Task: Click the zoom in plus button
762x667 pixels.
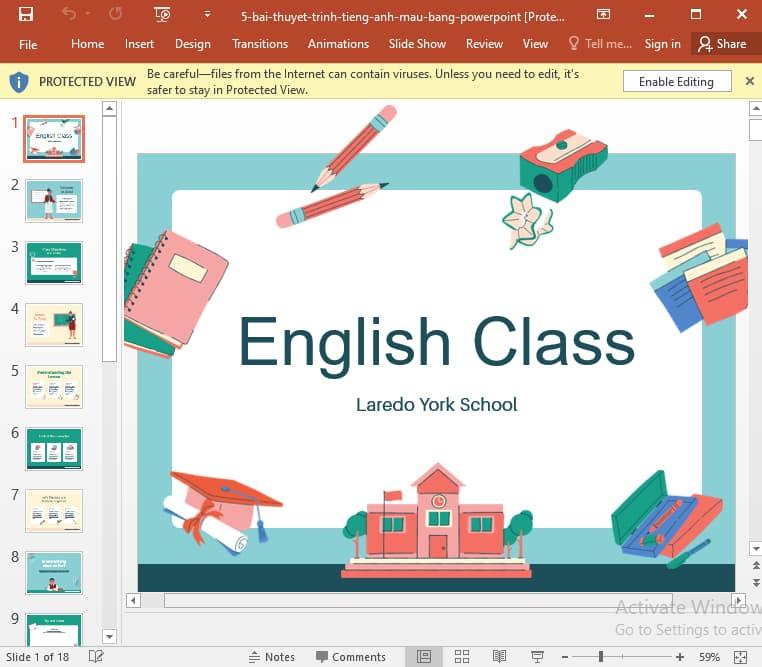Action: tap(680, 657)
